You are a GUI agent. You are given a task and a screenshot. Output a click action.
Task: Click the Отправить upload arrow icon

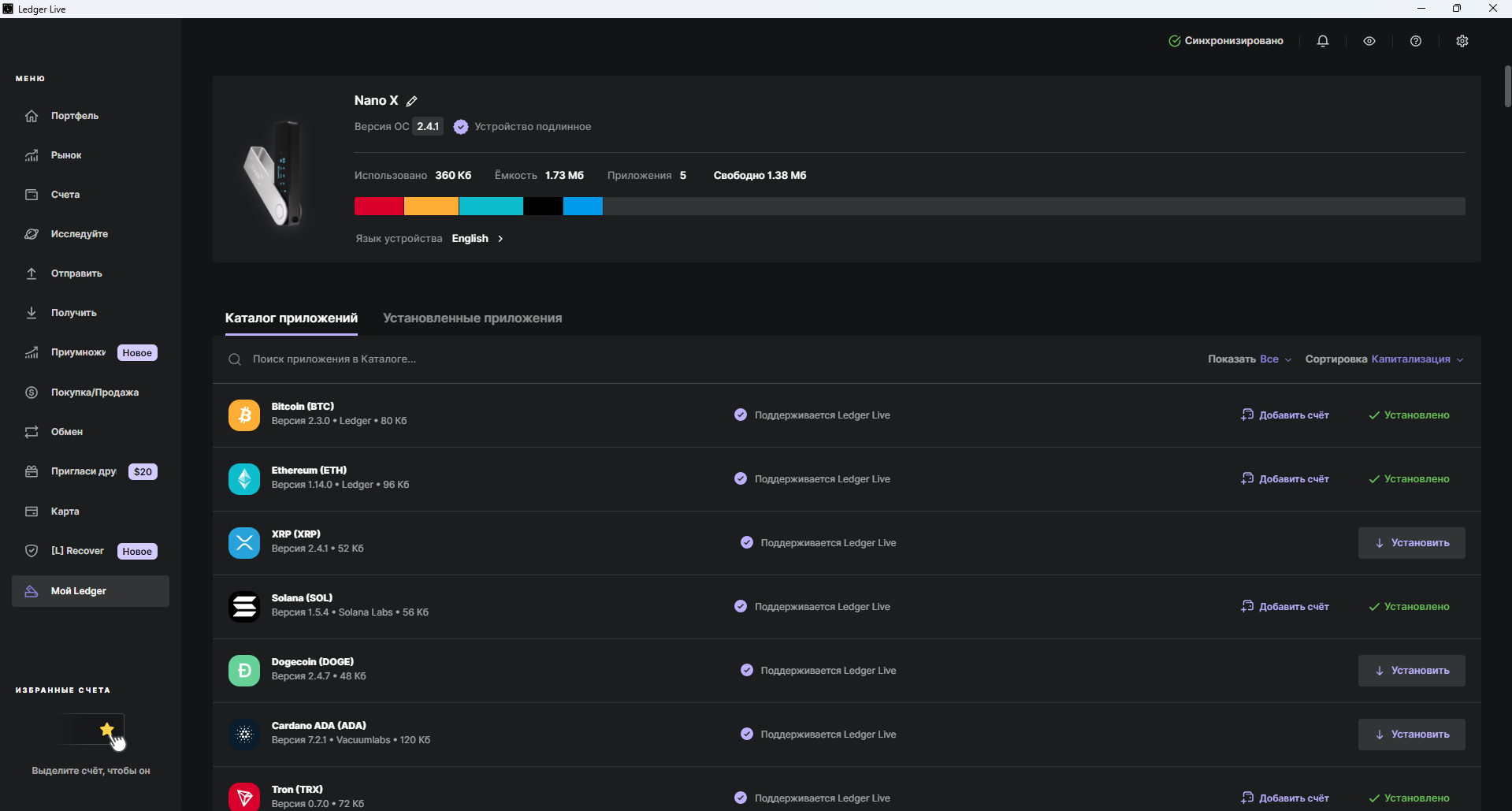pyautogui.click(x=32, y=273)
